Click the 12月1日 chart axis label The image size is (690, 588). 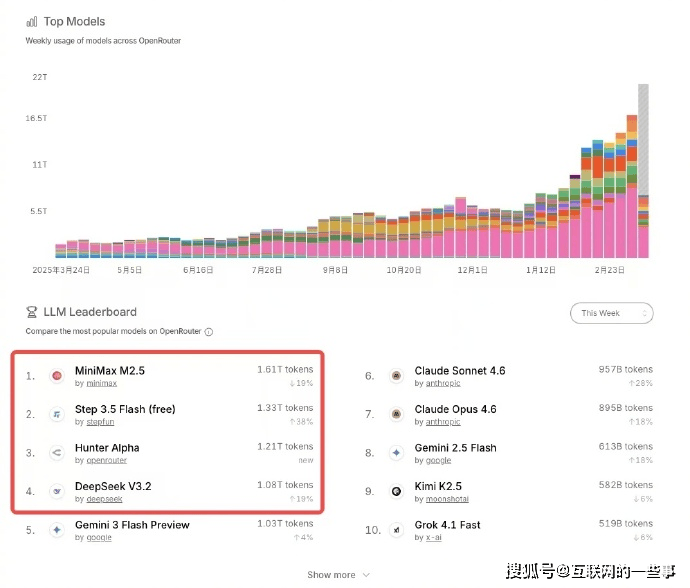[x=472, y=270]
